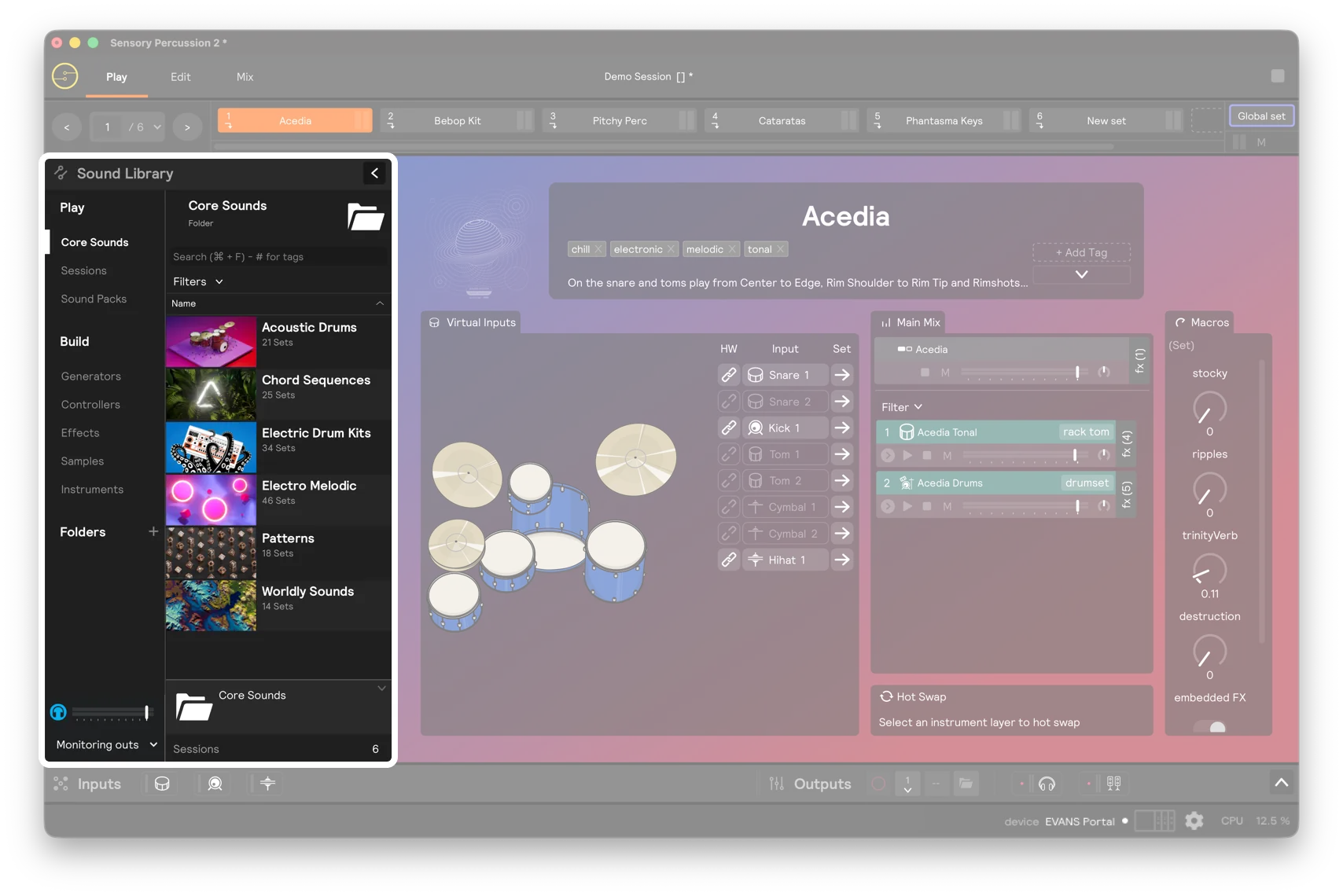Click the Sound Library icon in panel header
The image size is (1343, 896).
coord(59,173)
